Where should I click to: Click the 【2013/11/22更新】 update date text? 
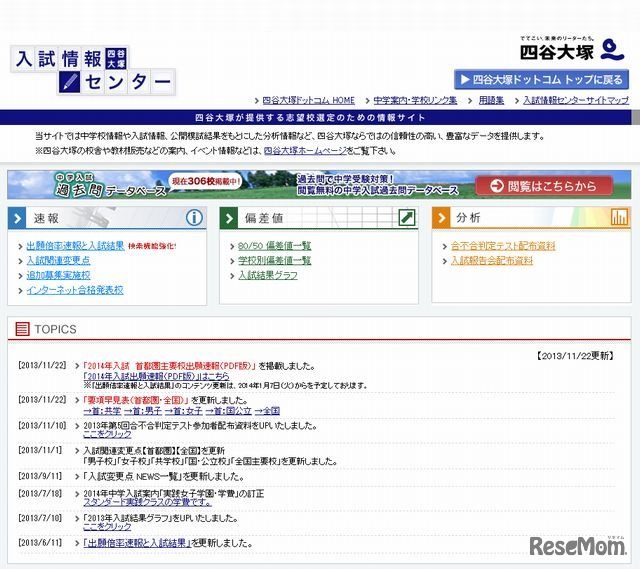tap(576, 356)
